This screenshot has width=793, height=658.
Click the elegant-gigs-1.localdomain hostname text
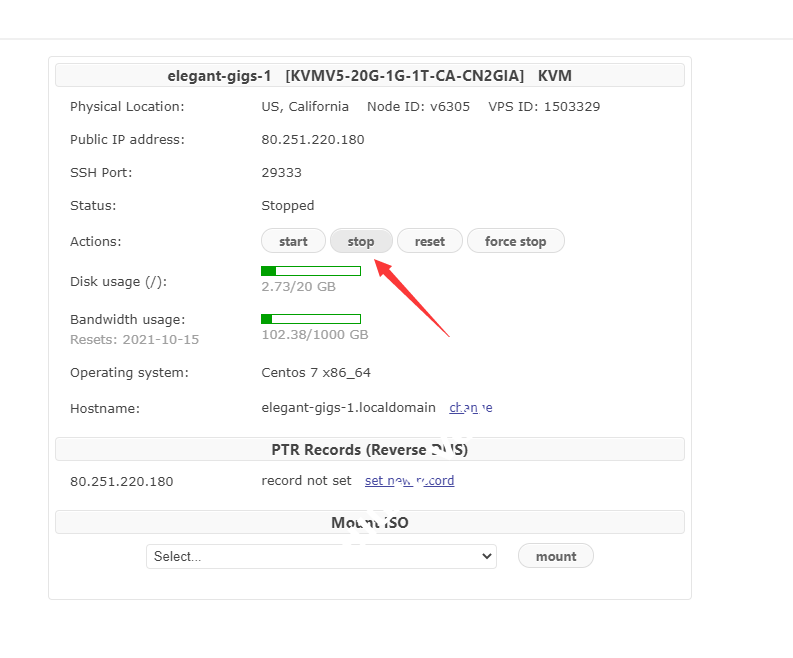[x=348, y=408]
